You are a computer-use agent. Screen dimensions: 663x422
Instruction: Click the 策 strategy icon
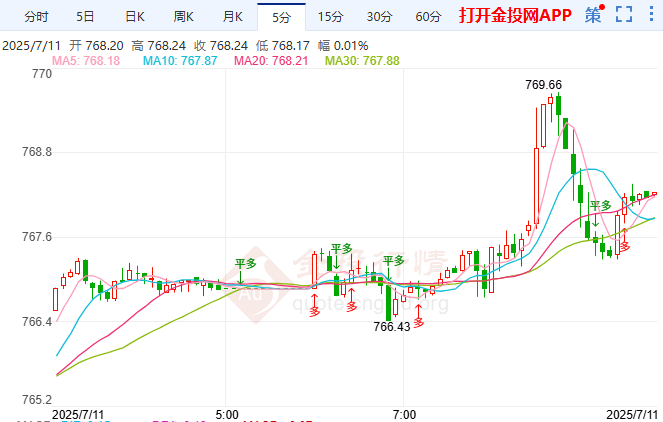click(x=594, y=15)
